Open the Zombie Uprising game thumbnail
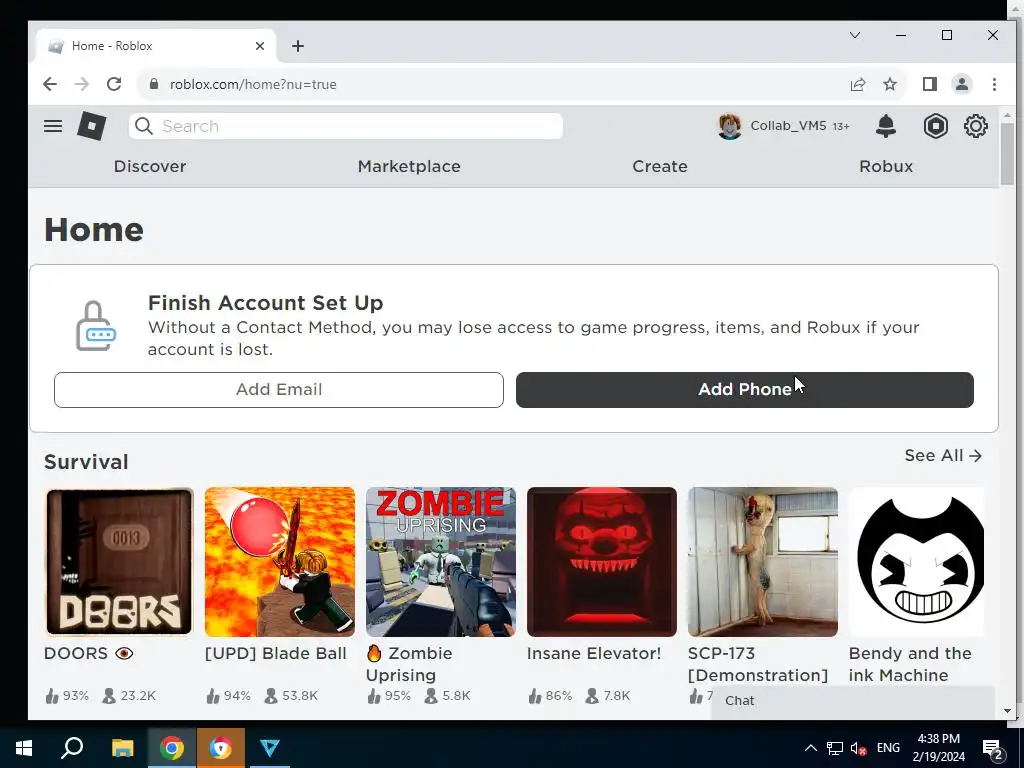Image resolution: width=1024 pixels, height=768 pixels. [441, 562]
